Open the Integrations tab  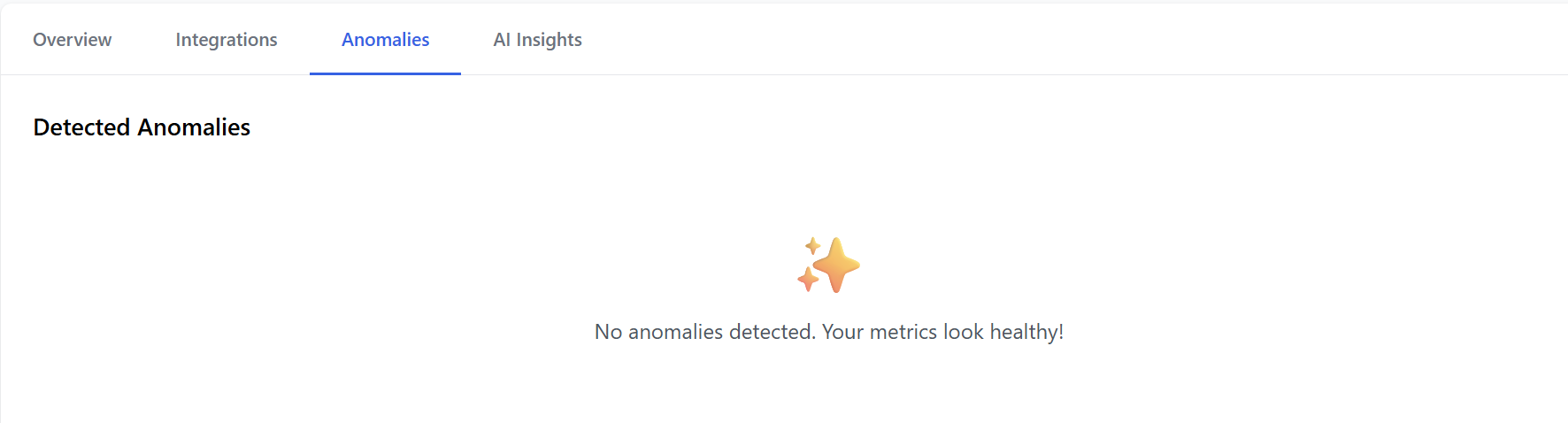point(227,40)
